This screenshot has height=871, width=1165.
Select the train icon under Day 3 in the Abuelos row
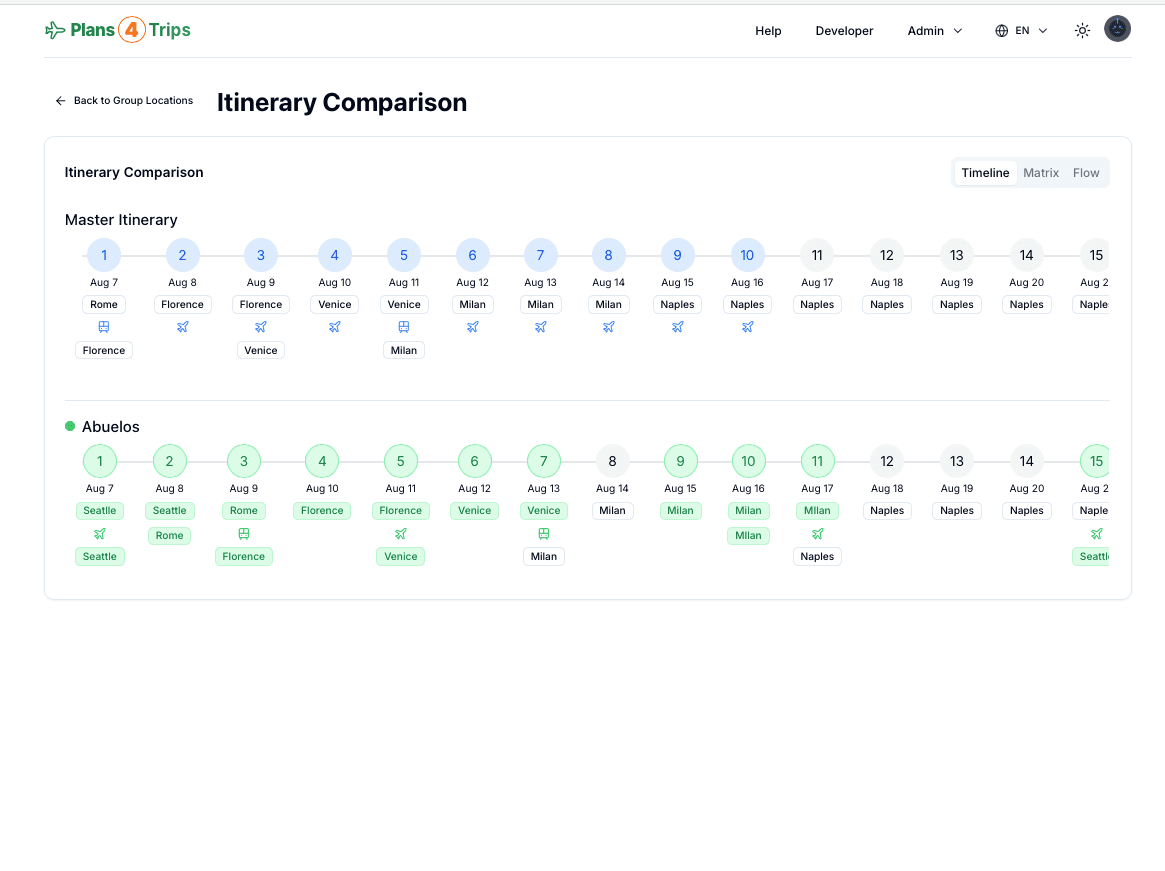point(243,532)
